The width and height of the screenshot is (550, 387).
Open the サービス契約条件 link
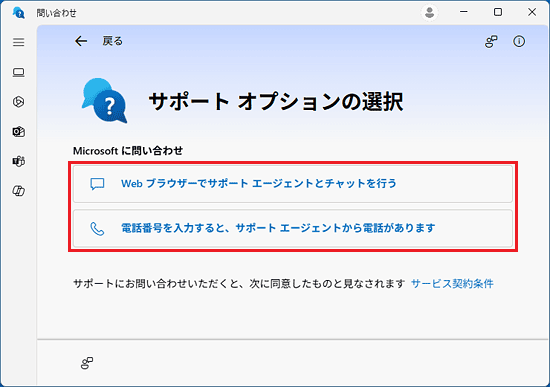(452, 283)
